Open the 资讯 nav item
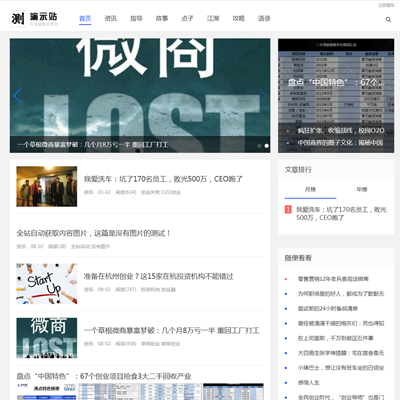The width and height of the screenshot is (400, 400). (111, 18)
